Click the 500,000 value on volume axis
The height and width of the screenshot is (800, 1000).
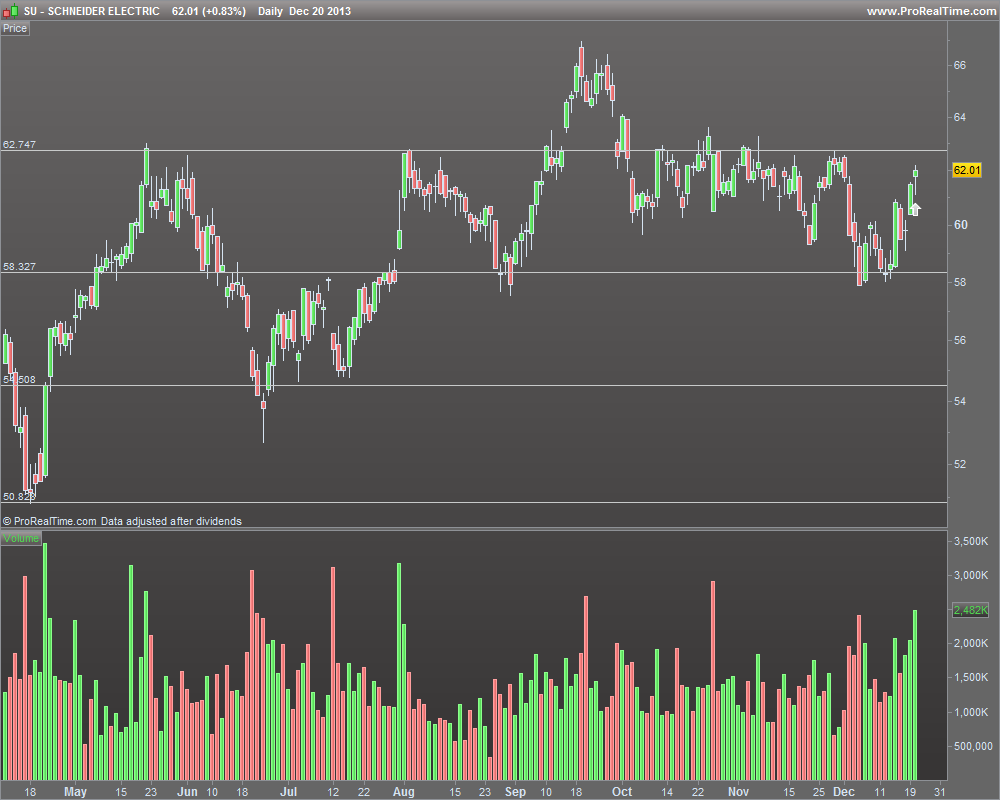(x=973, y=746)
